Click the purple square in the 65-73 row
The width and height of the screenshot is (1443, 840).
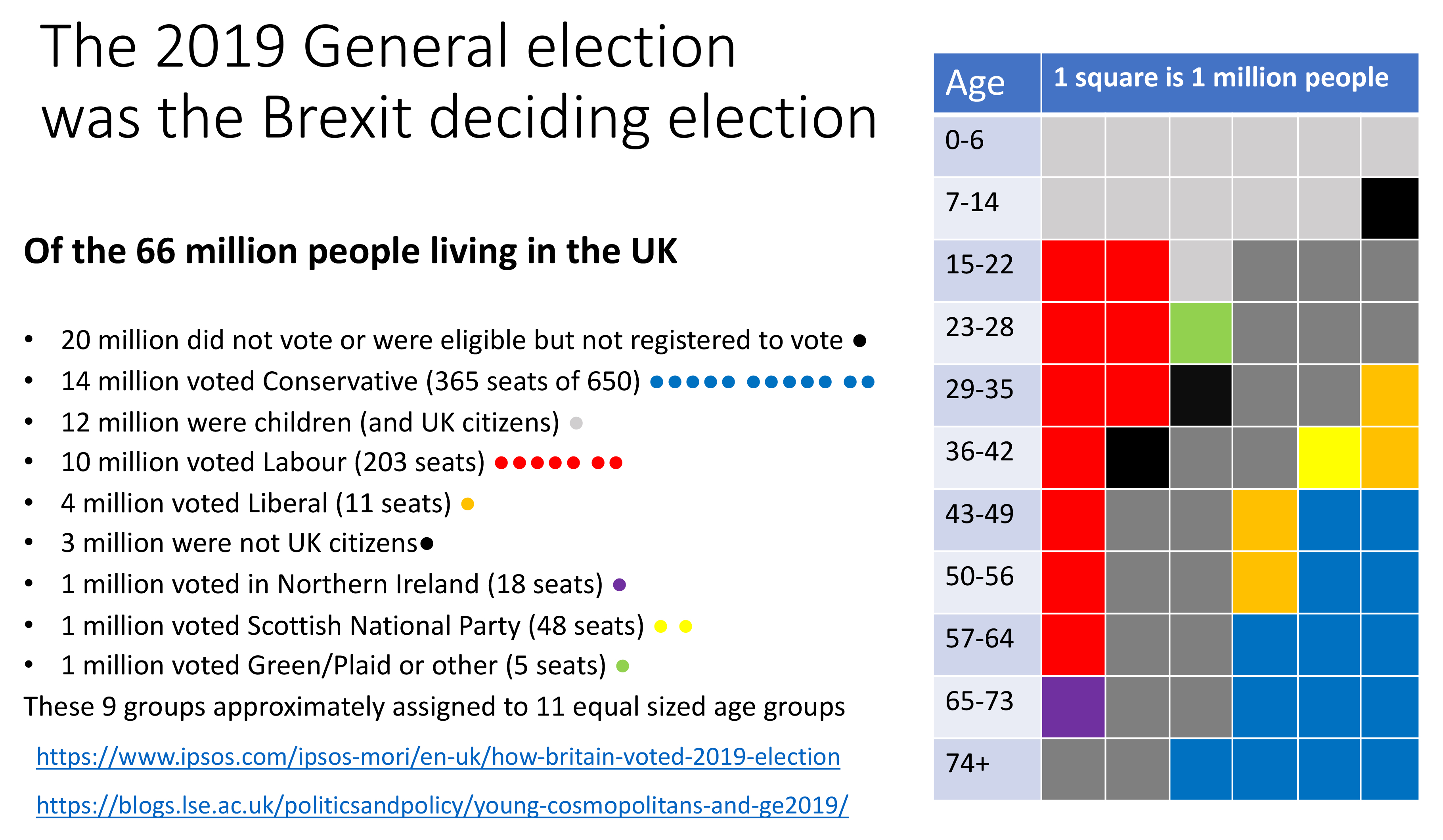1073,707
